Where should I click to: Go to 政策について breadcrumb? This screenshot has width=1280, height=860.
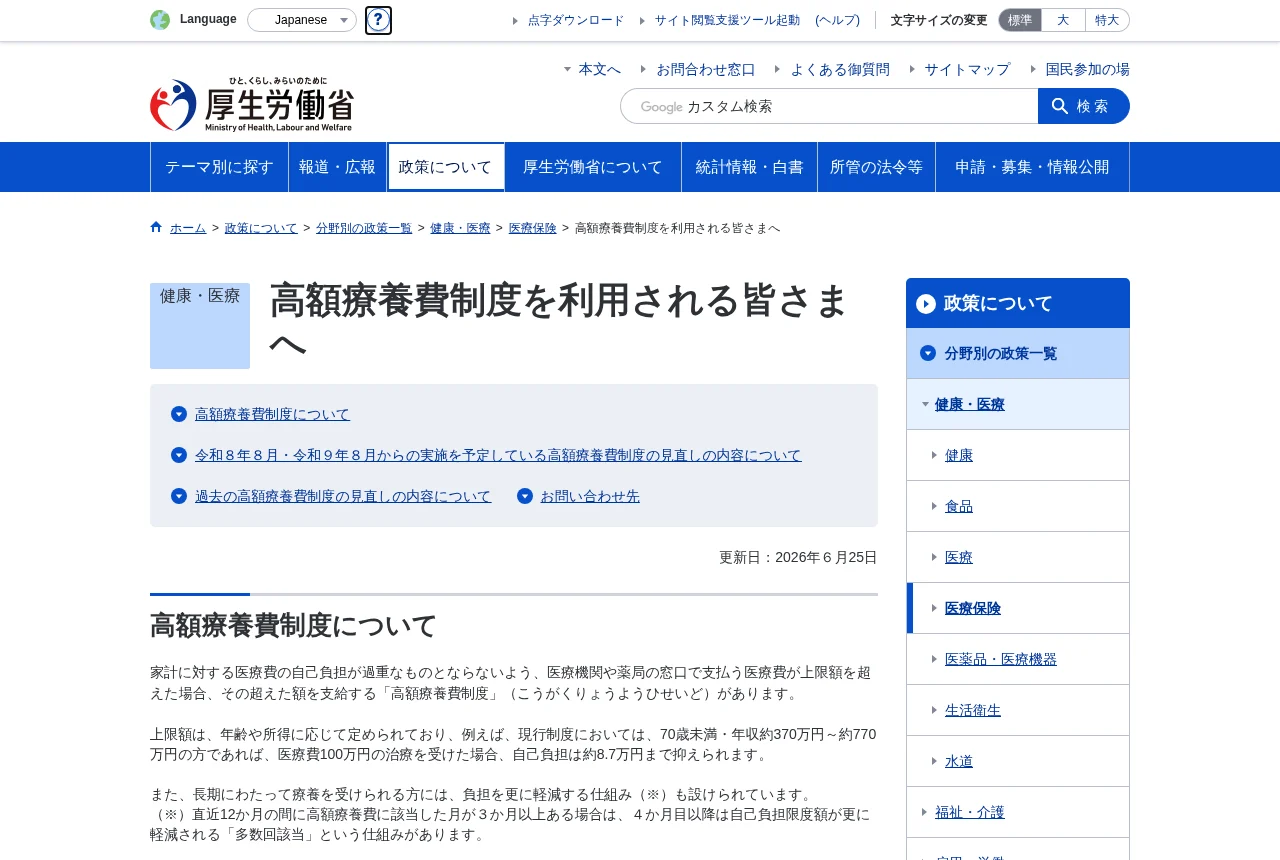pyautogui.click(x=261, y=228)
